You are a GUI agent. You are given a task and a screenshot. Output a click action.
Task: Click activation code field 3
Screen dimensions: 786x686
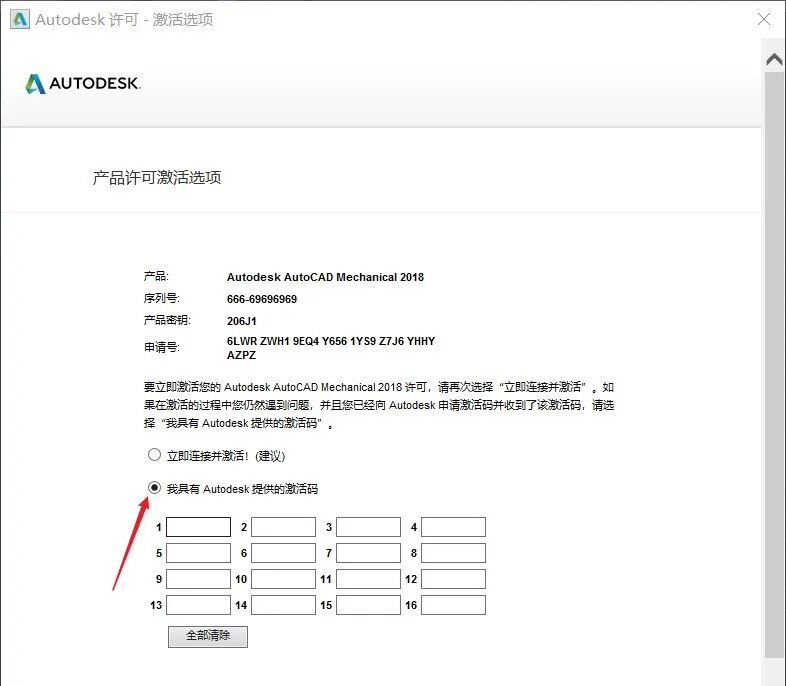pos(368,527)
